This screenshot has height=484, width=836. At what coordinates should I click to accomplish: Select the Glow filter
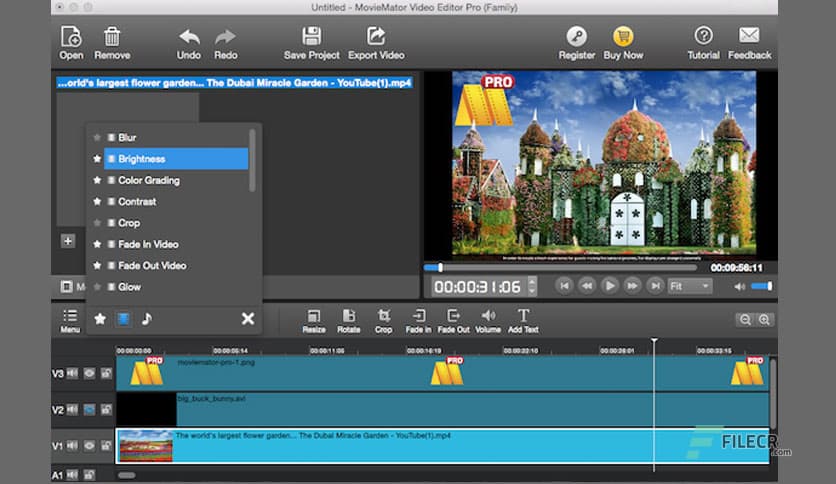(x=176, y=287)
